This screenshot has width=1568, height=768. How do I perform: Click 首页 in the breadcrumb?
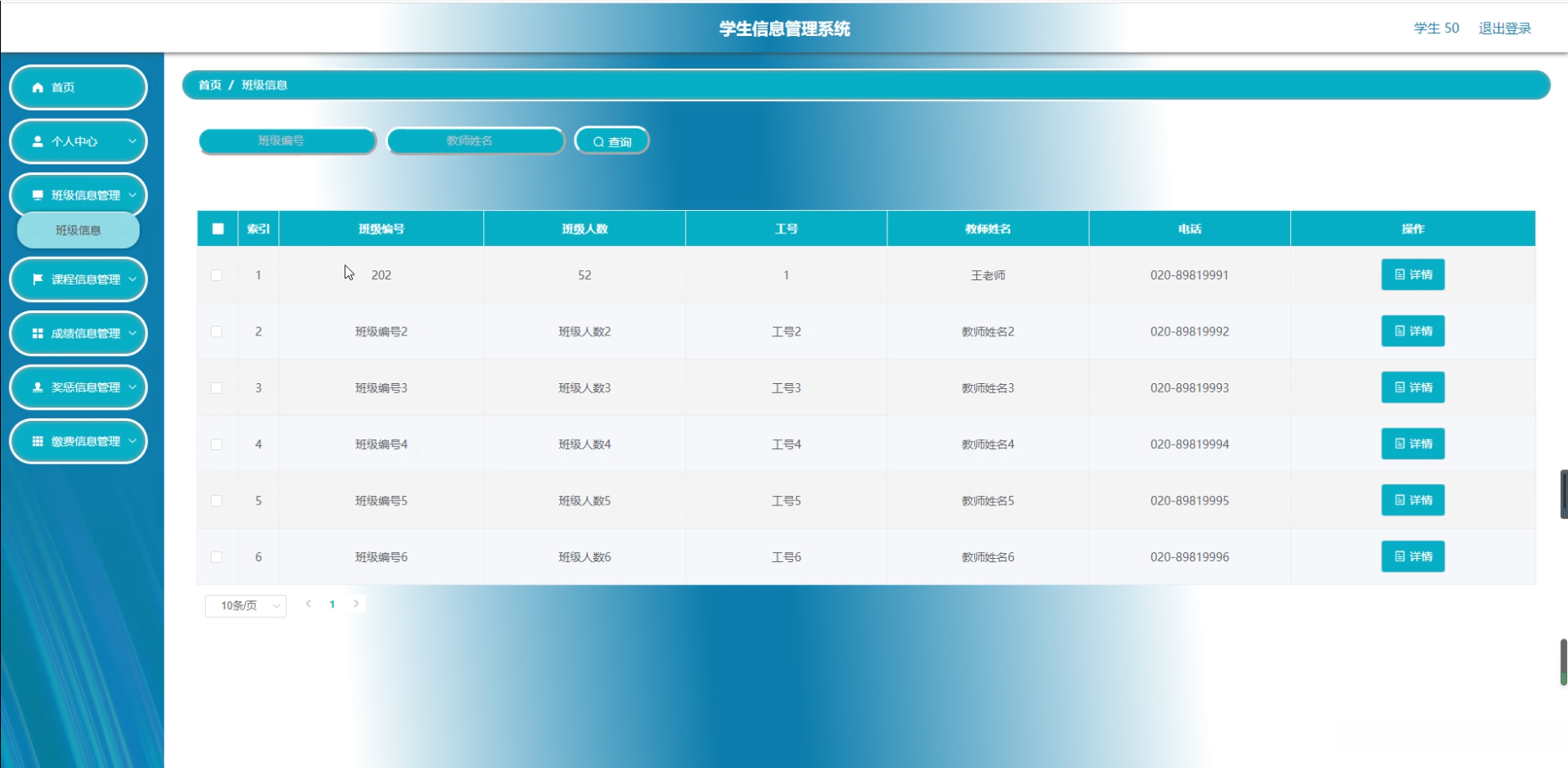point(210,85)
